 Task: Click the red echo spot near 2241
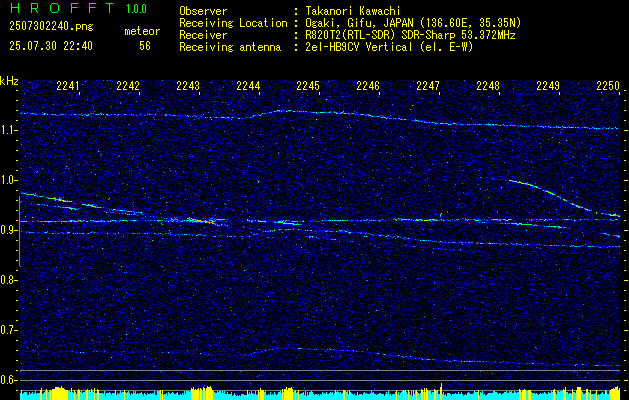tap(59, 199)
